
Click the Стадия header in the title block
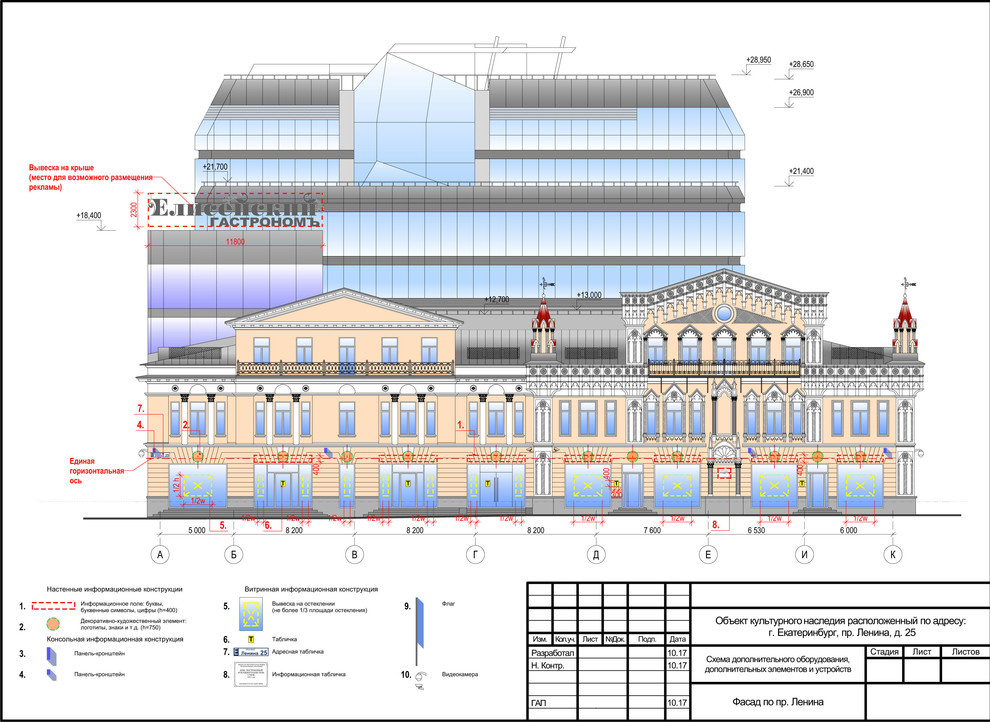pyautogui.click(x=884, y=652)
